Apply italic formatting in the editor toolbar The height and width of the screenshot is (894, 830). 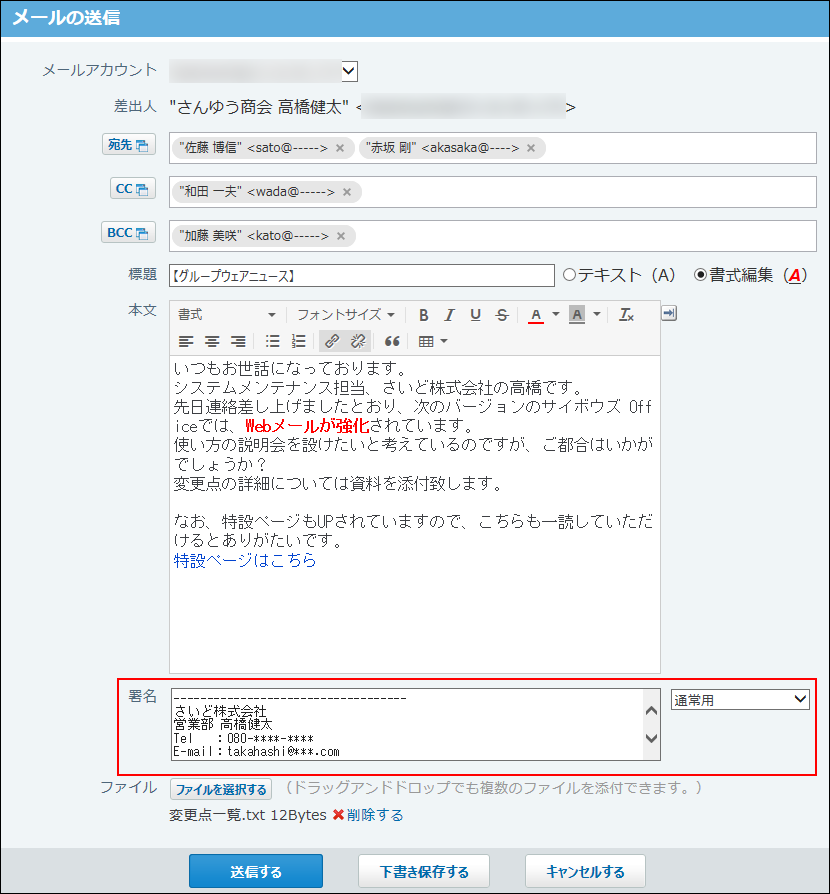tap(448, 314)
